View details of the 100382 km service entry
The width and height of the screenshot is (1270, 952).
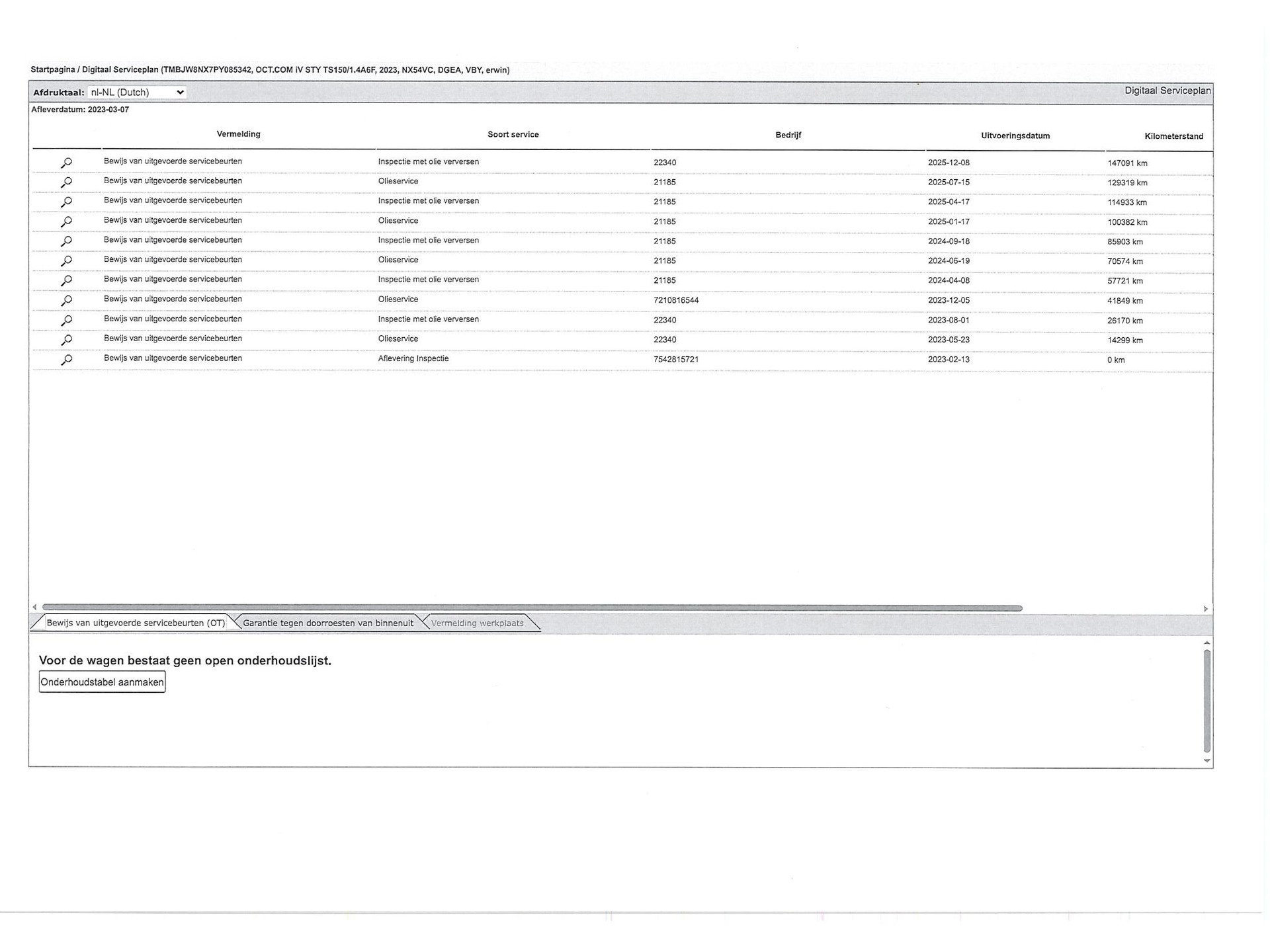66,221
